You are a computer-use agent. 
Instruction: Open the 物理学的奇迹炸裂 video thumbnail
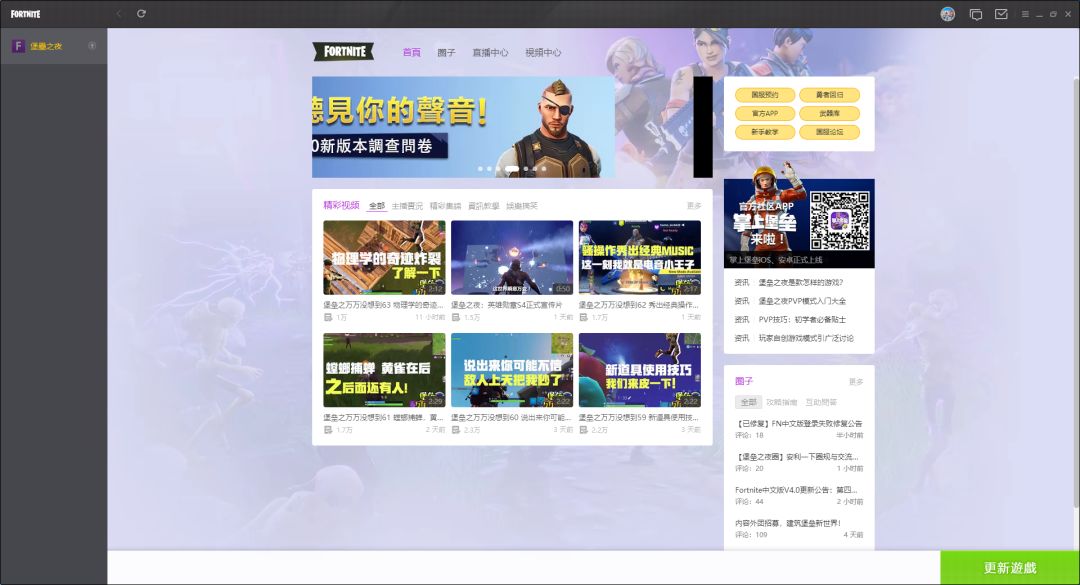click(384, 257)
